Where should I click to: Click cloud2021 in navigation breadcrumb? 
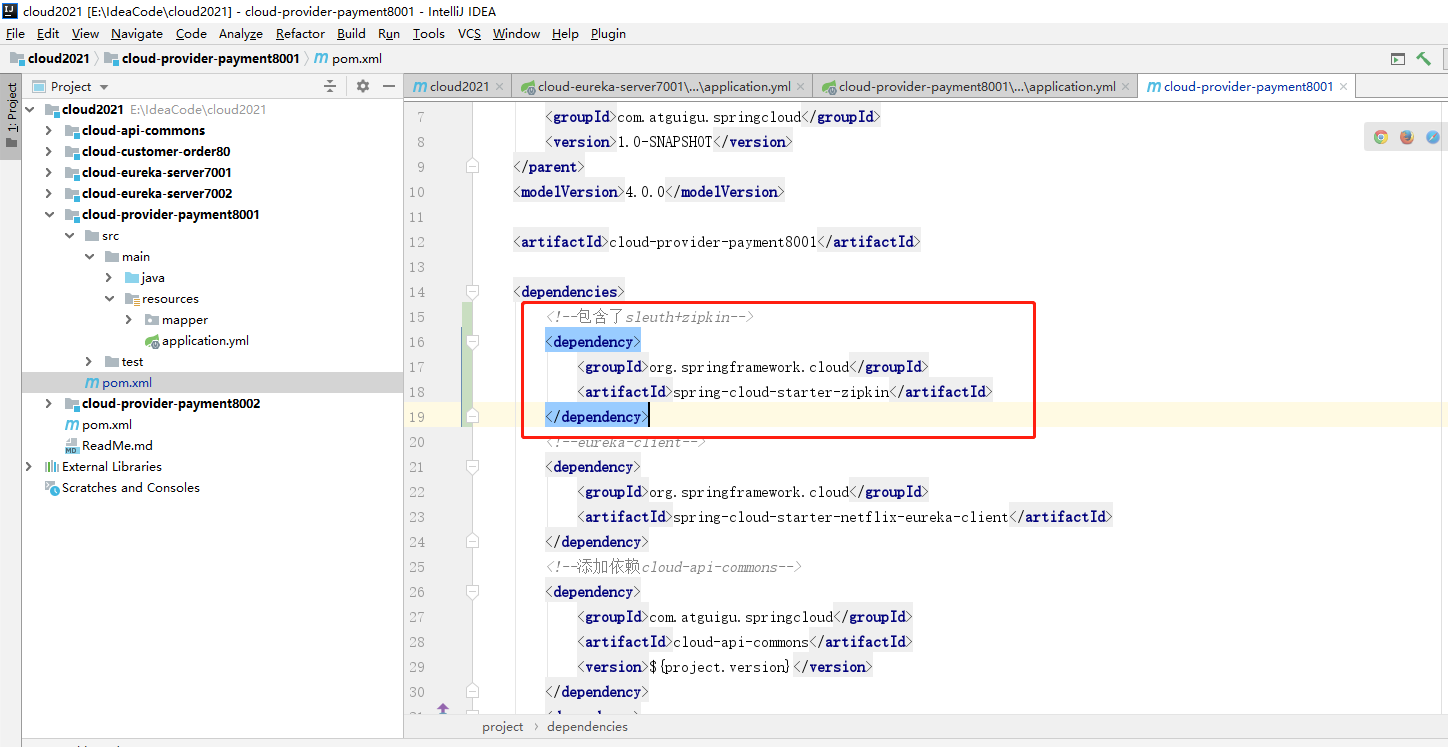(x=50, y=59)
